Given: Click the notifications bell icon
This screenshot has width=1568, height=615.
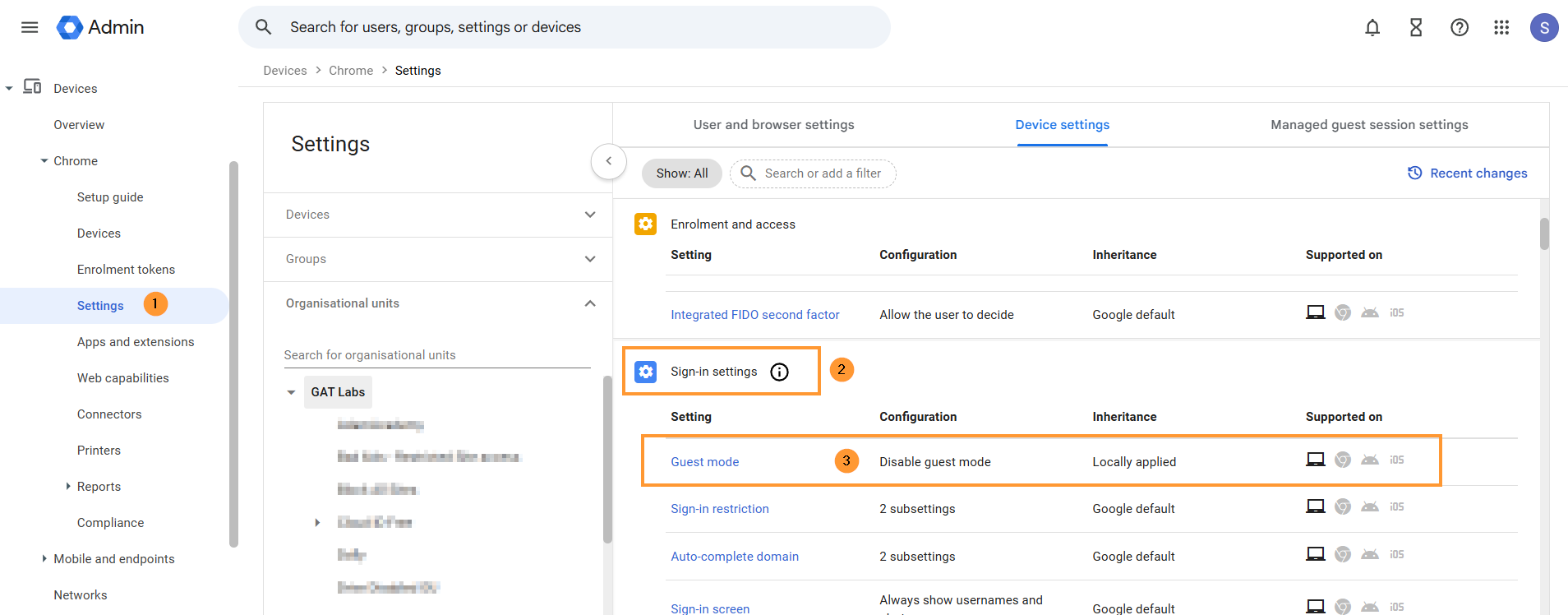Looking at the screenshot, I should pos(1372,28).
